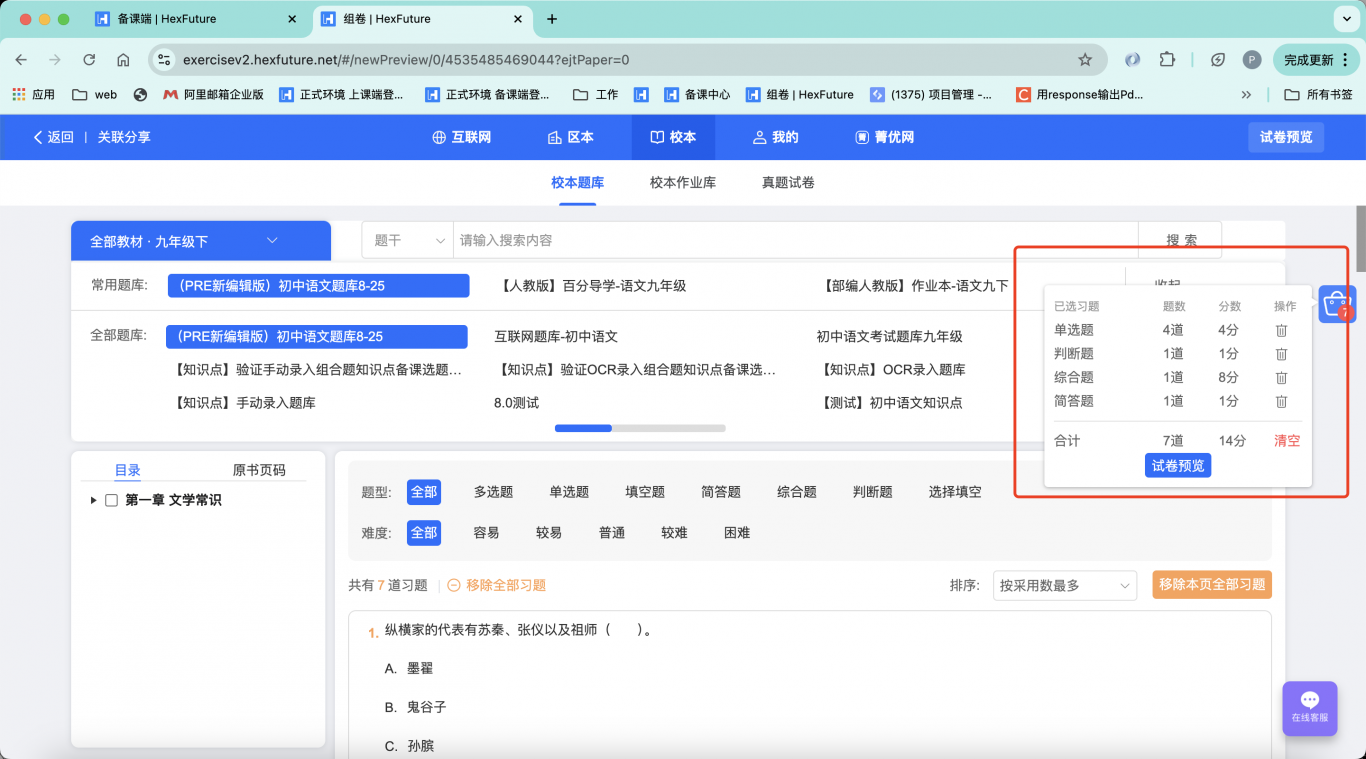This screenshot has width=1366, height=759.
Task: Click the page vertical scrollbar
Action: 1360,240
